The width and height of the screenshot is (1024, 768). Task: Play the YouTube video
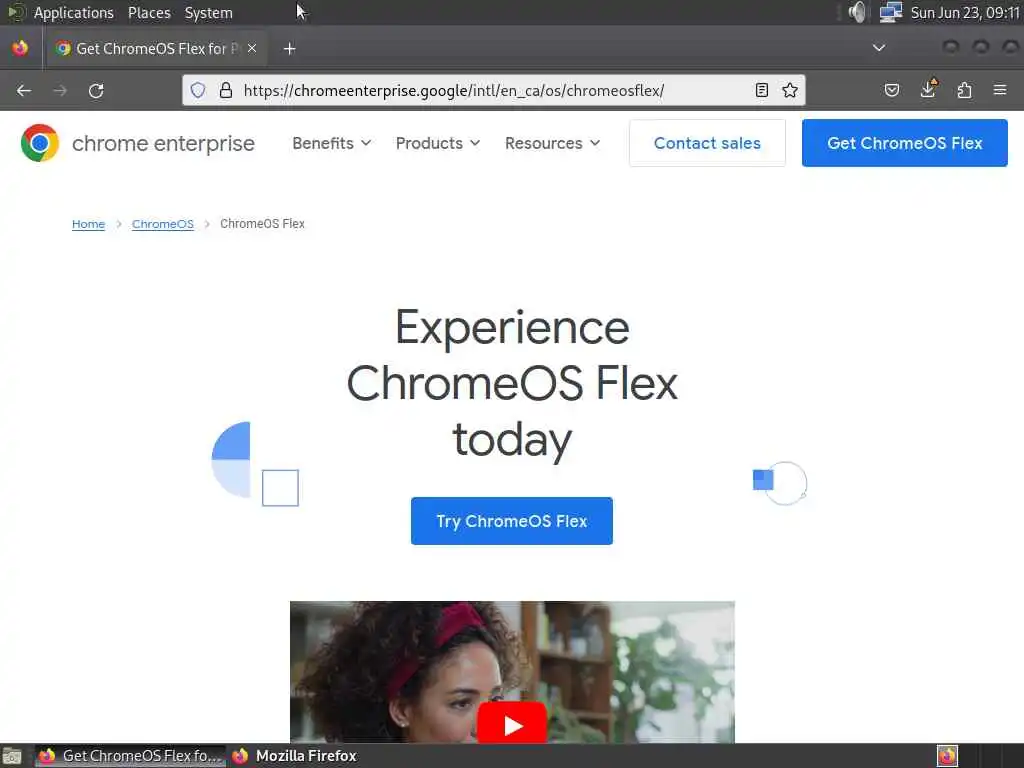(512, 724)
